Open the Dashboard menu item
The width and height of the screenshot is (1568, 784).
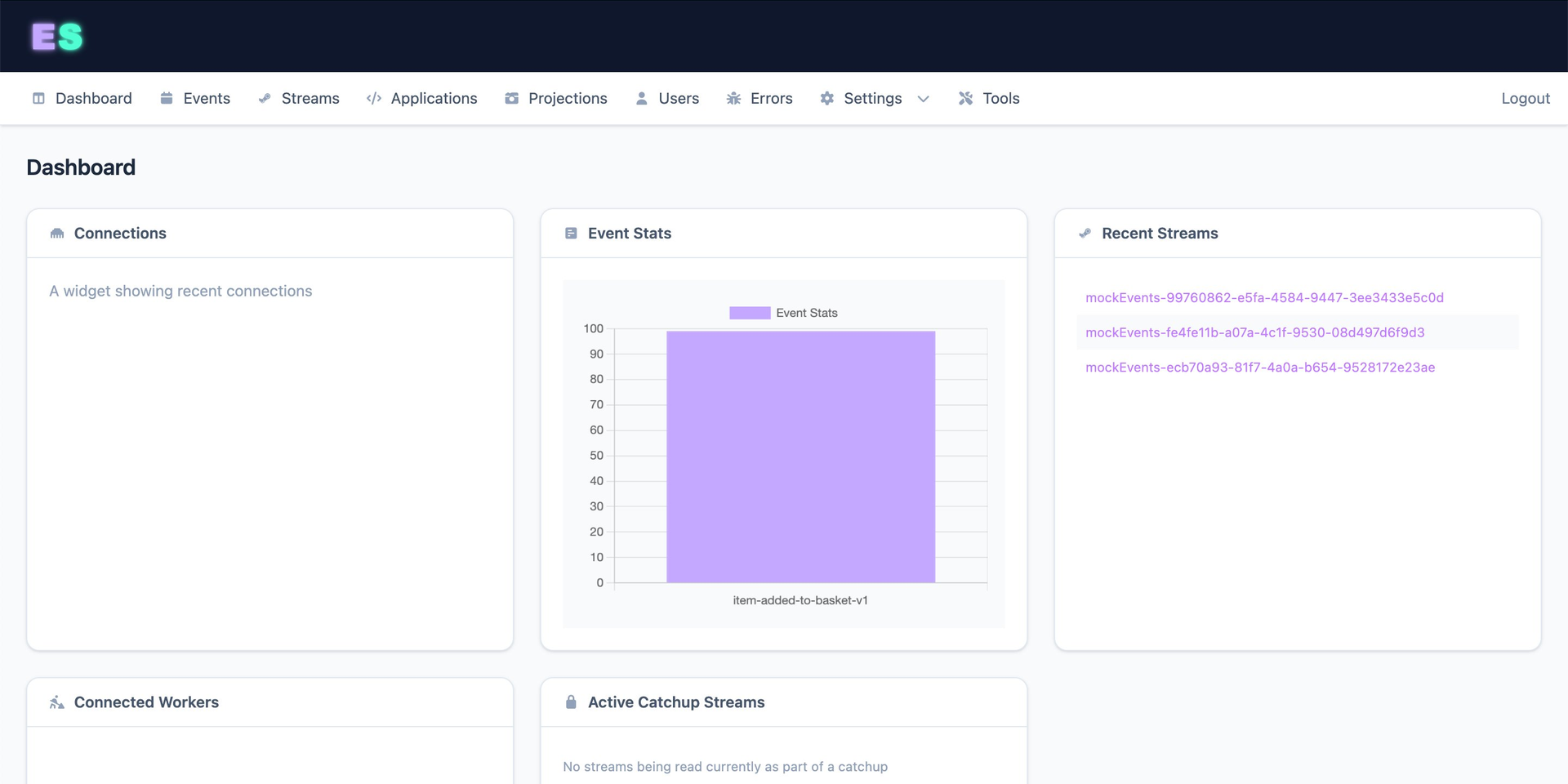pyautogui.click(x=94, y=98)
